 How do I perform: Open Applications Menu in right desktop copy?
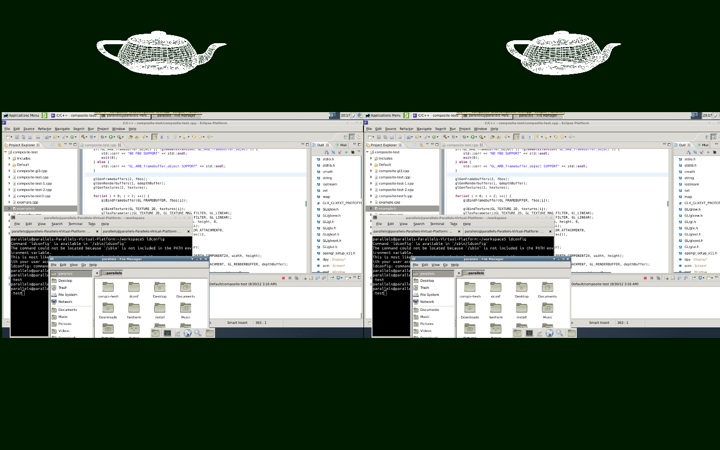[x=383, y=116]
